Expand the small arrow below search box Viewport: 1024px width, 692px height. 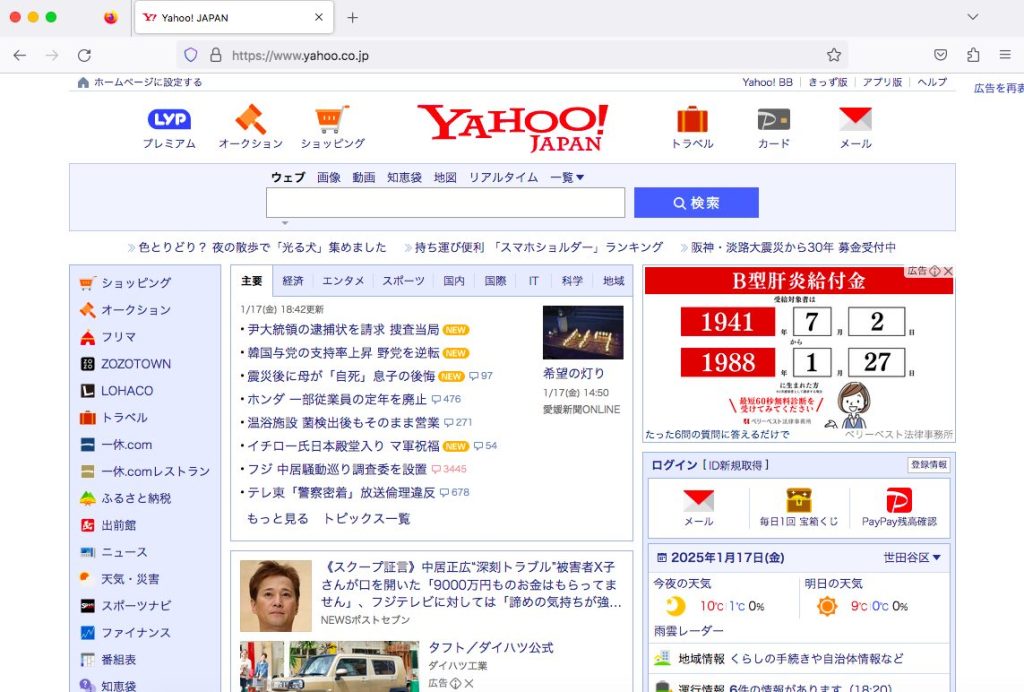[x=285, y=223]
